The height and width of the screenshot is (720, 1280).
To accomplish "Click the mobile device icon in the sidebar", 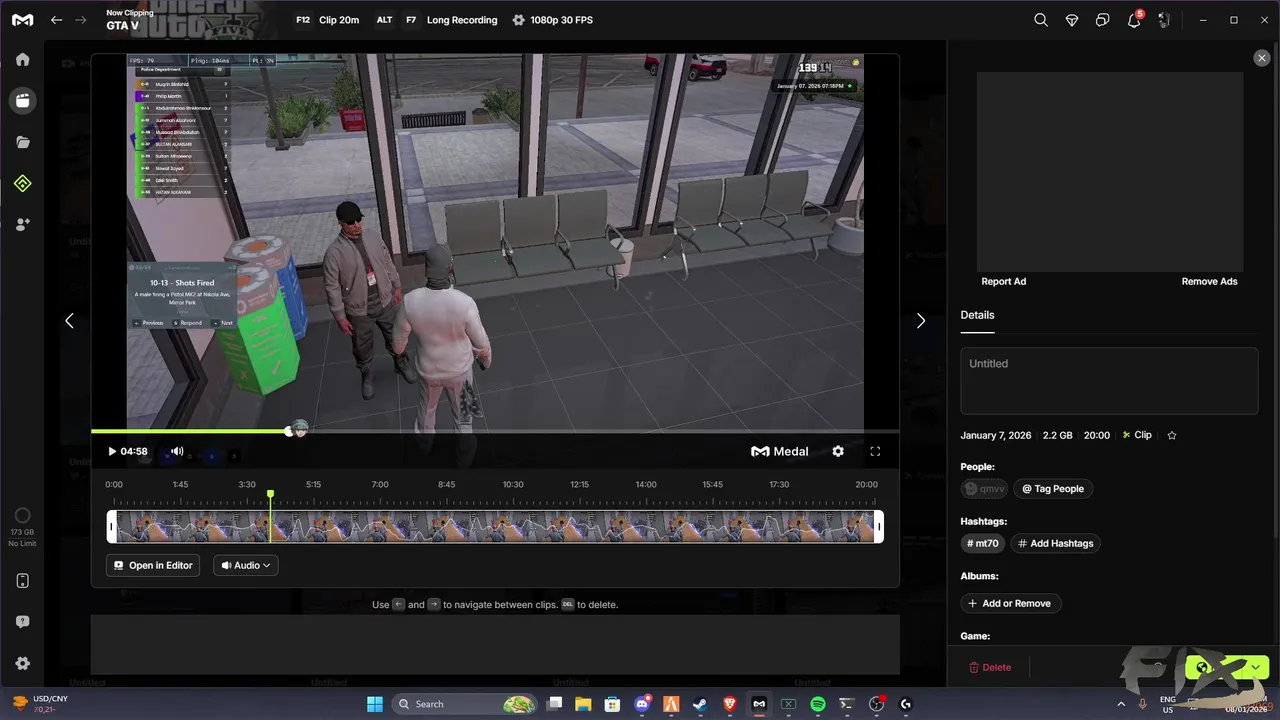I will (22, 581).
